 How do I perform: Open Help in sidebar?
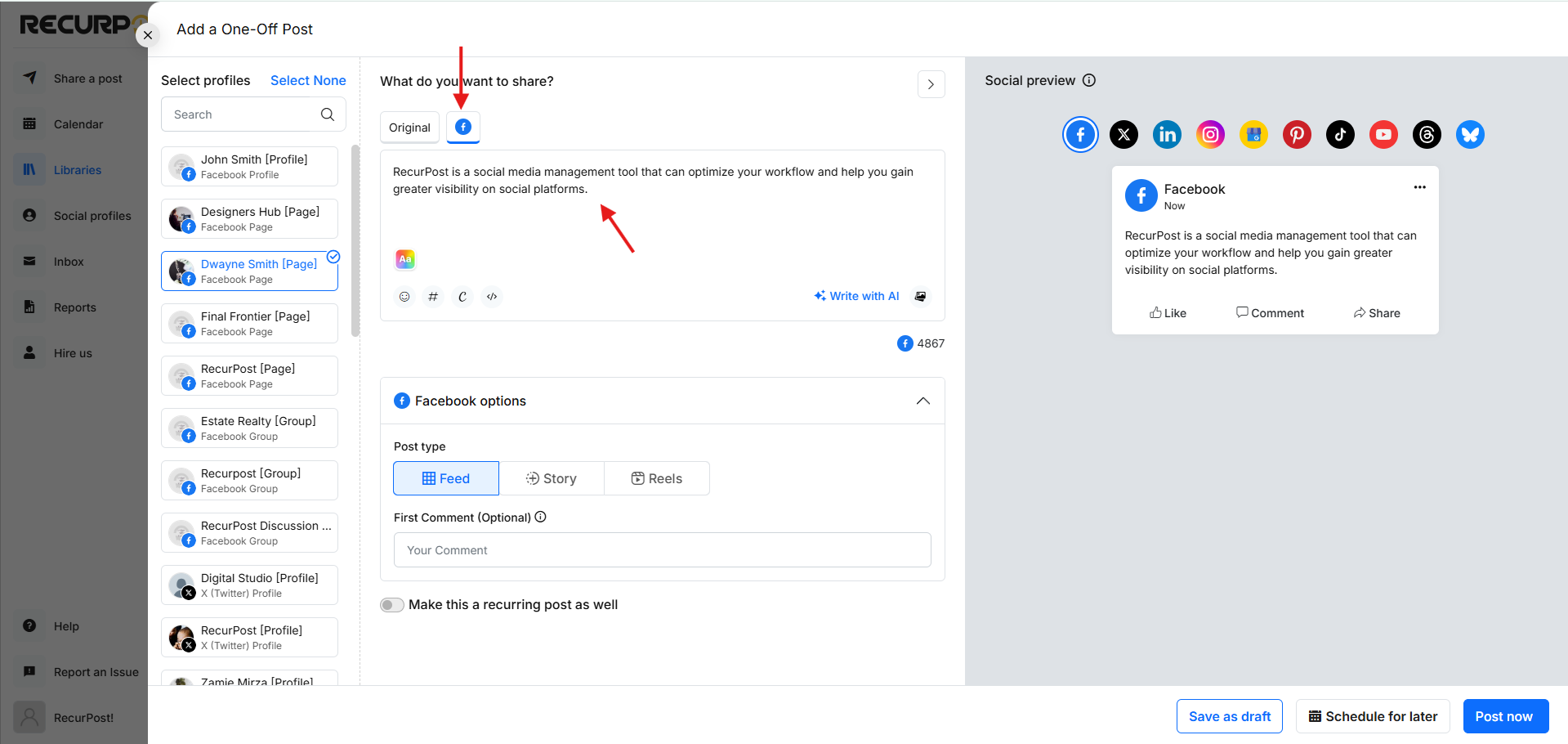point(74,626)
